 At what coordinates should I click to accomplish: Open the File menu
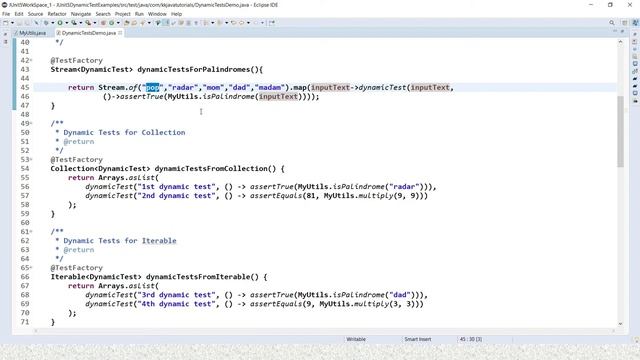(x=6, y=14)
